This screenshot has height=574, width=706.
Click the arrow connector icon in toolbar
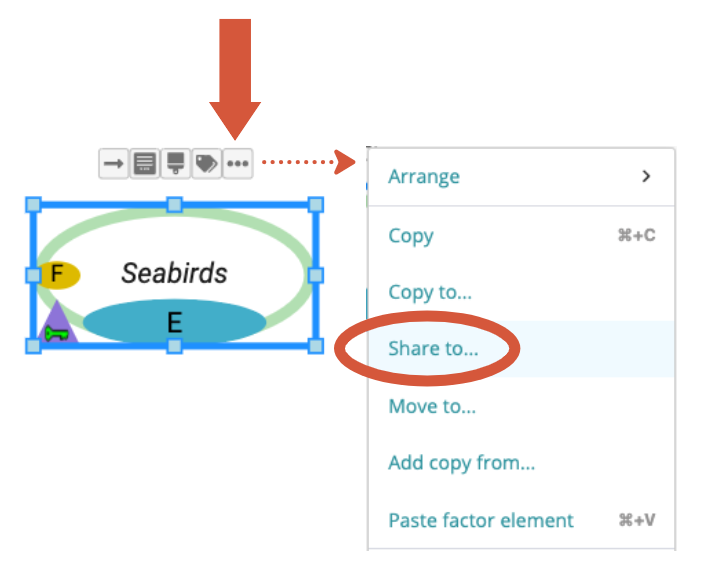(114, 164)
